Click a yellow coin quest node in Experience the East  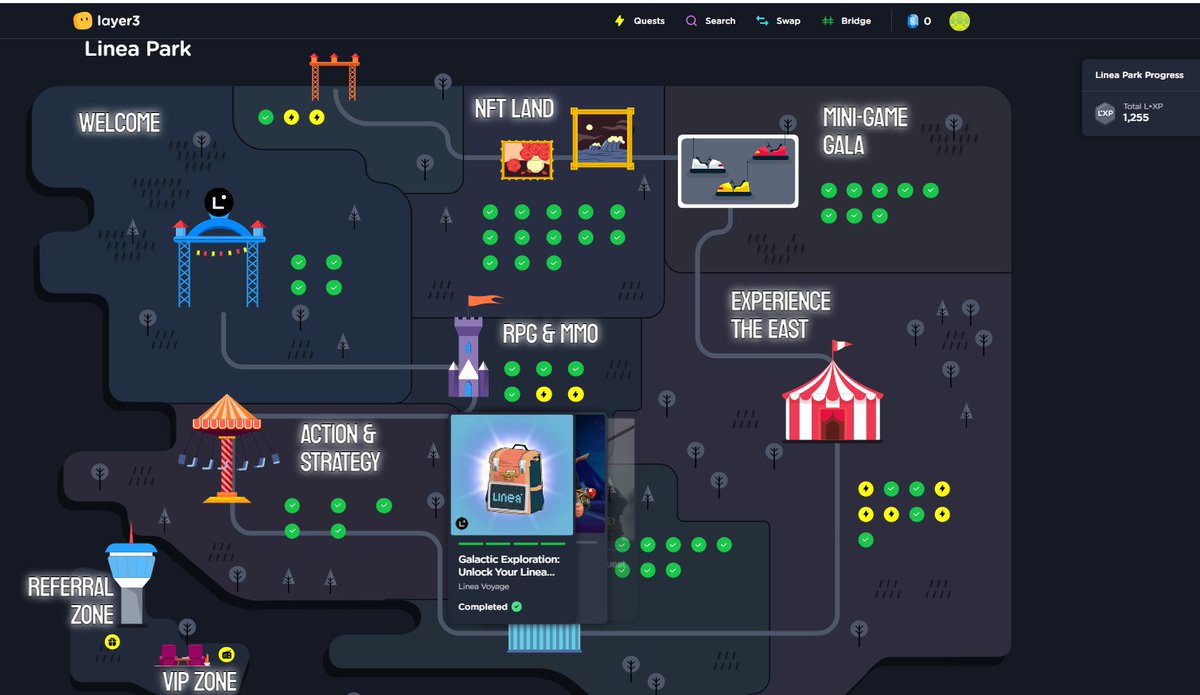coord(864,490)
